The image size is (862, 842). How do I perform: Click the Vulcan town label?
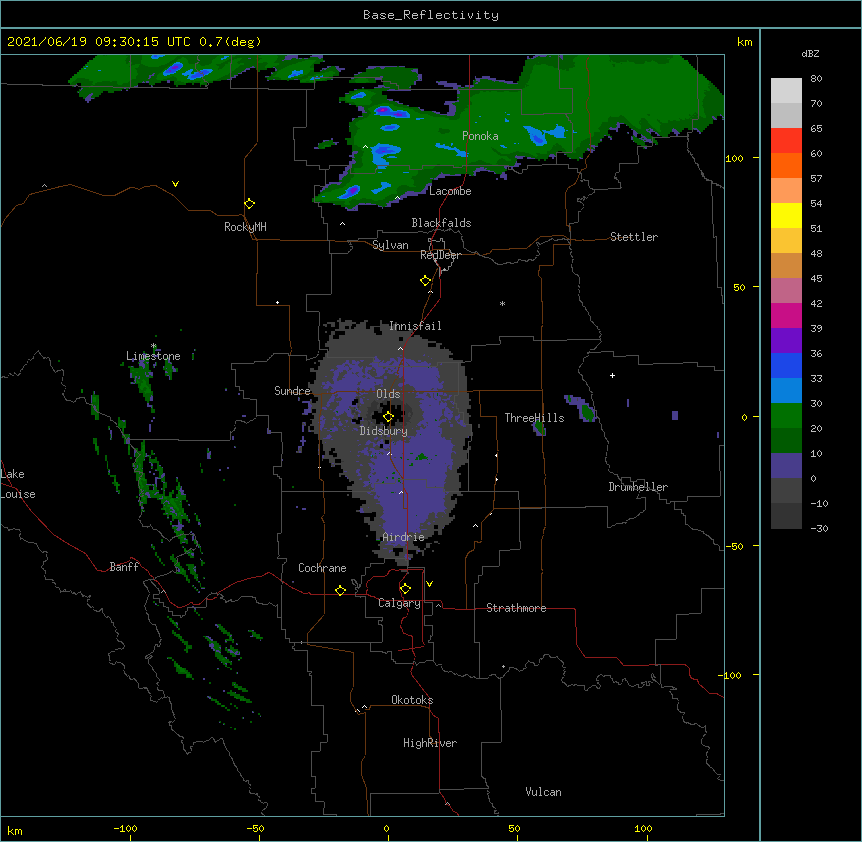coord(543,792)
